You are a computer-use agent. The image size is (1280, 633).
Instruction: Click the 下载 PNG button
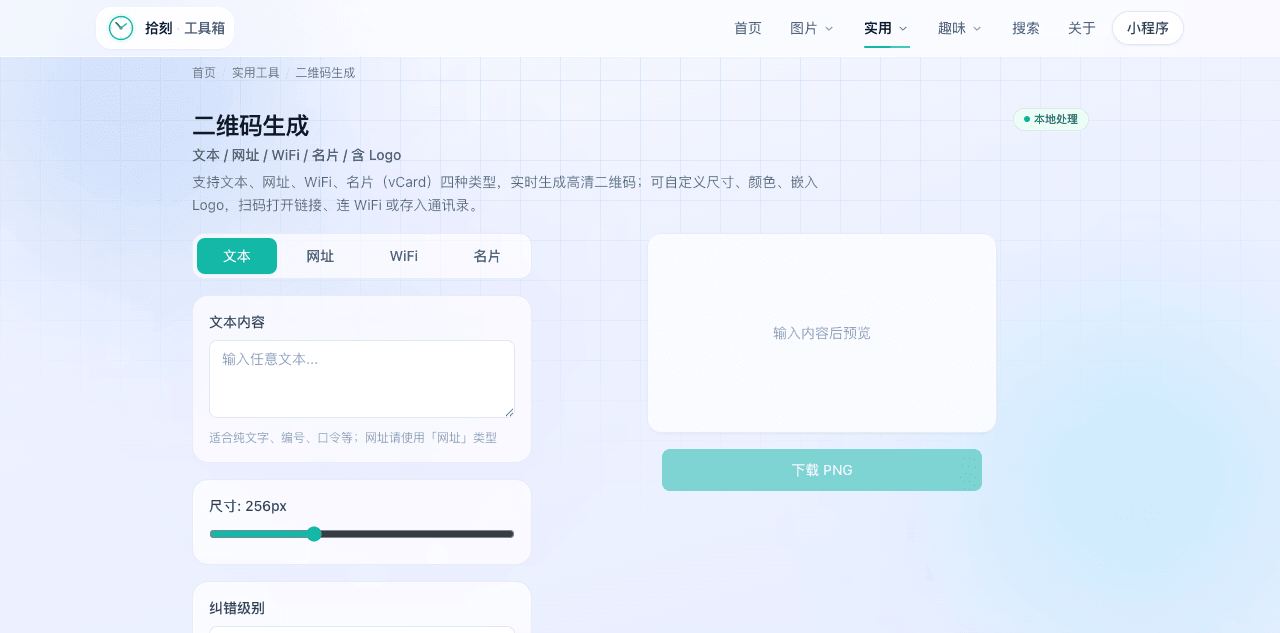click(x=822, y=470)
